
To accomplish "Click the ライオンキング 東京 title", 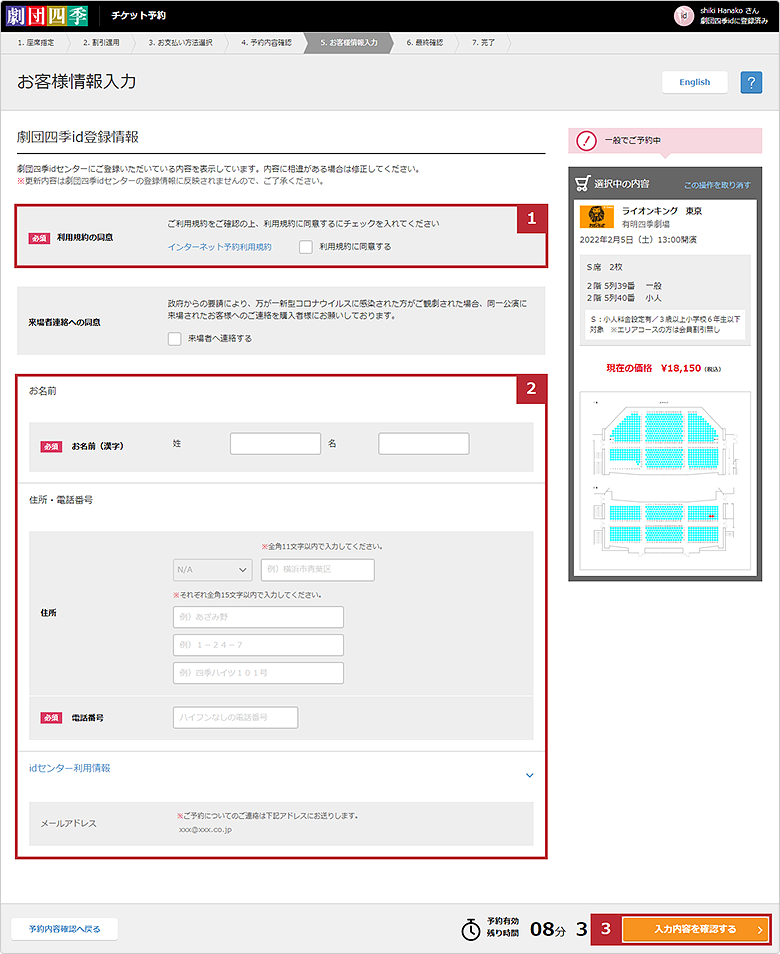I will coord(662,211).
